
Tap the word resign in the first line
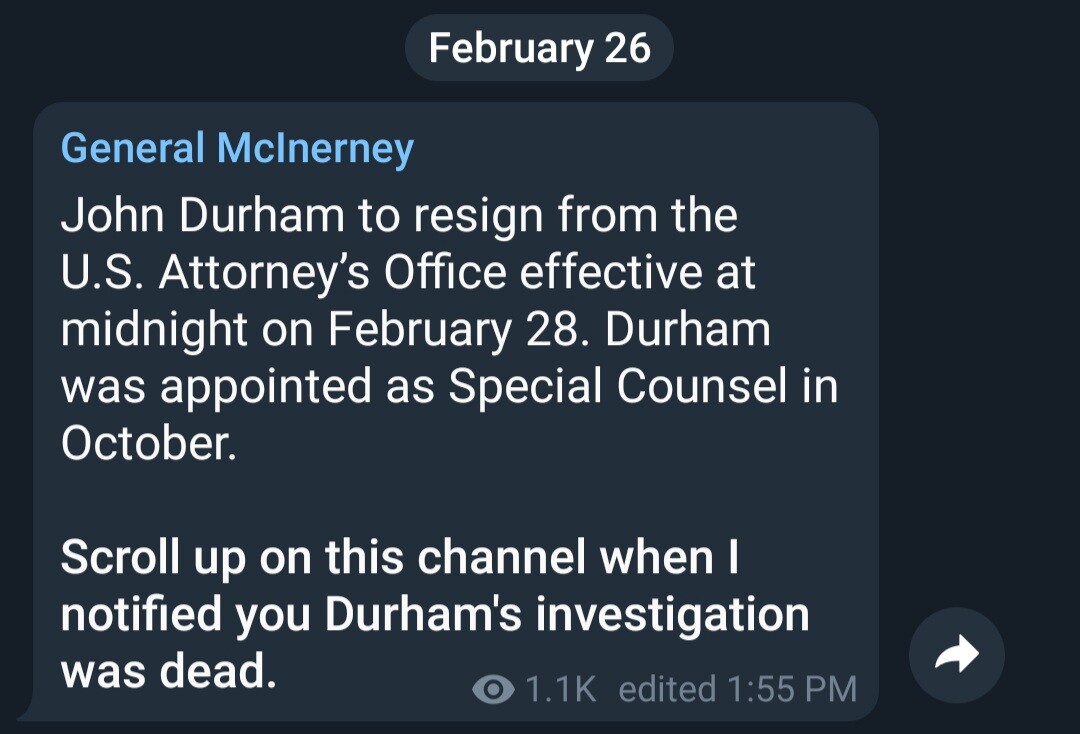(480, 216)
